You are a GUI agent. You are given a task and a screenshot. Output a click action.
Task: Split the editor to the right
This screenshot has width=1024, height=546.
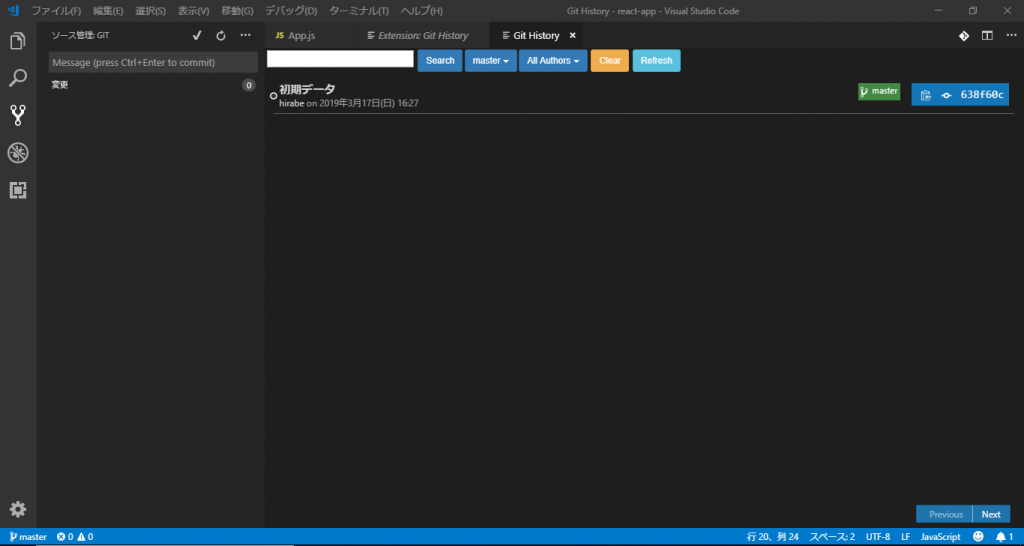pos(987,35)
